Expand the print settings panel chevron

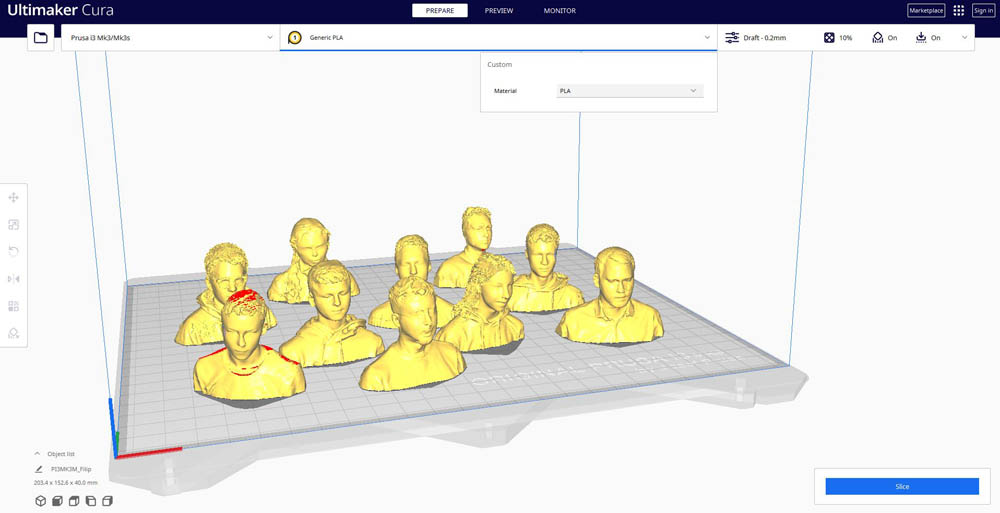point(964,38)
